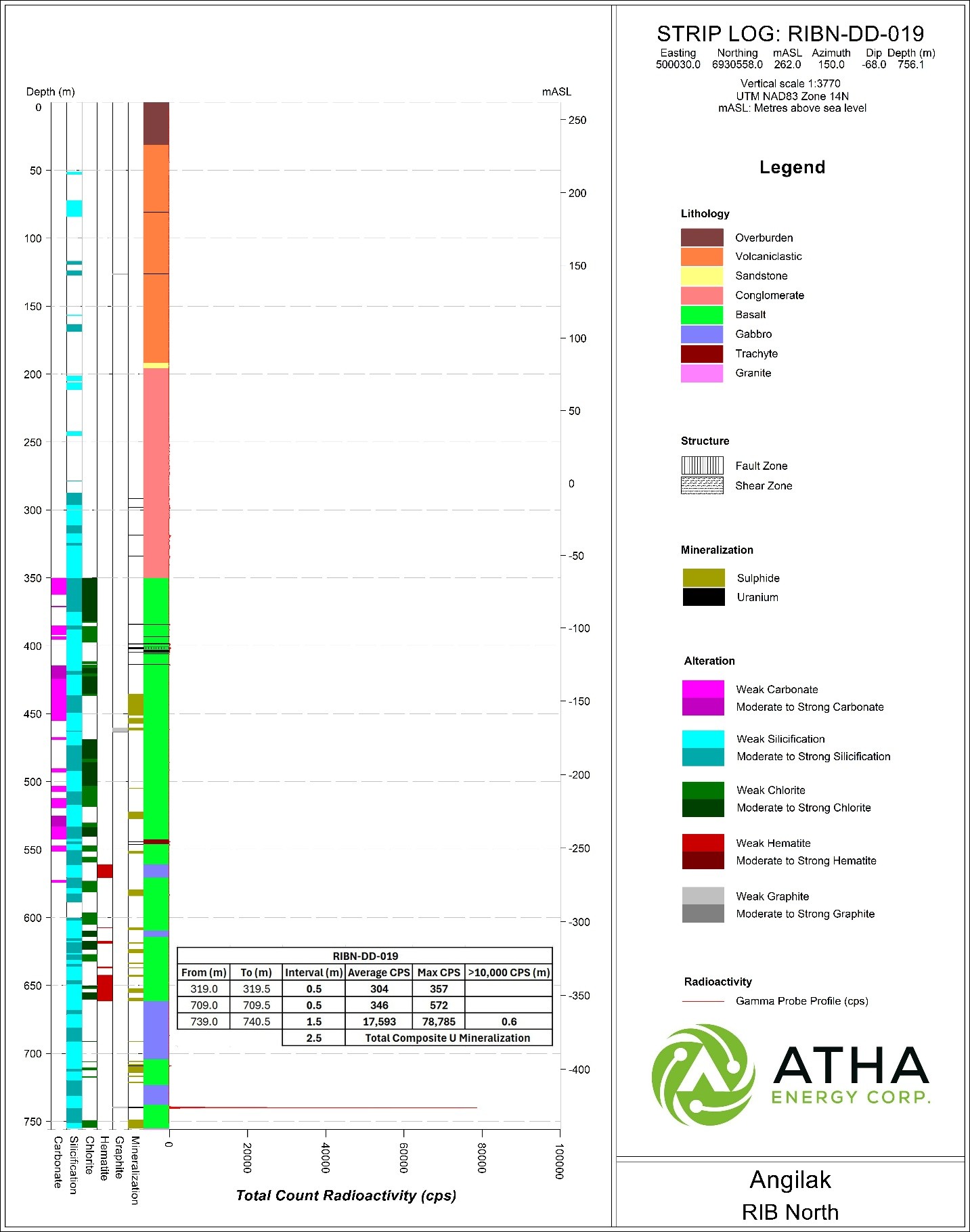Click the Shear Zone pattern swatch
Image resolution: width=970 pixels, height=1232 pixels.
(702, 485)
